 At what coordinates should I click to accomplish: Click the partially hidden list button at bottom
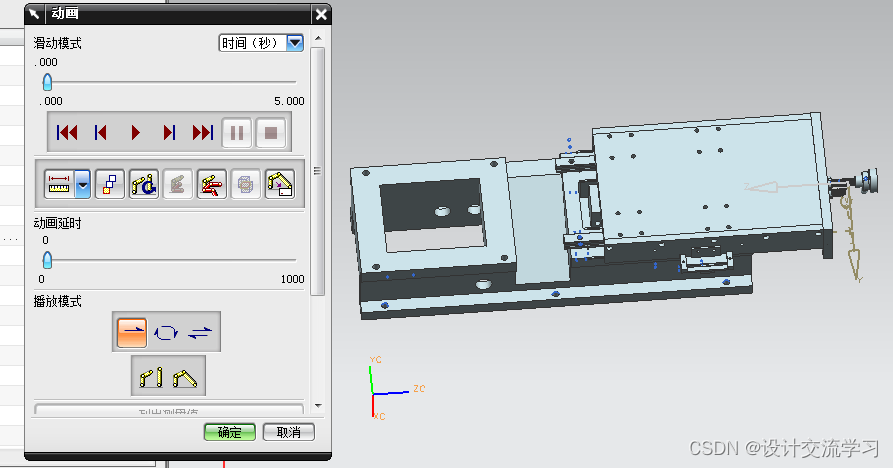169,409
